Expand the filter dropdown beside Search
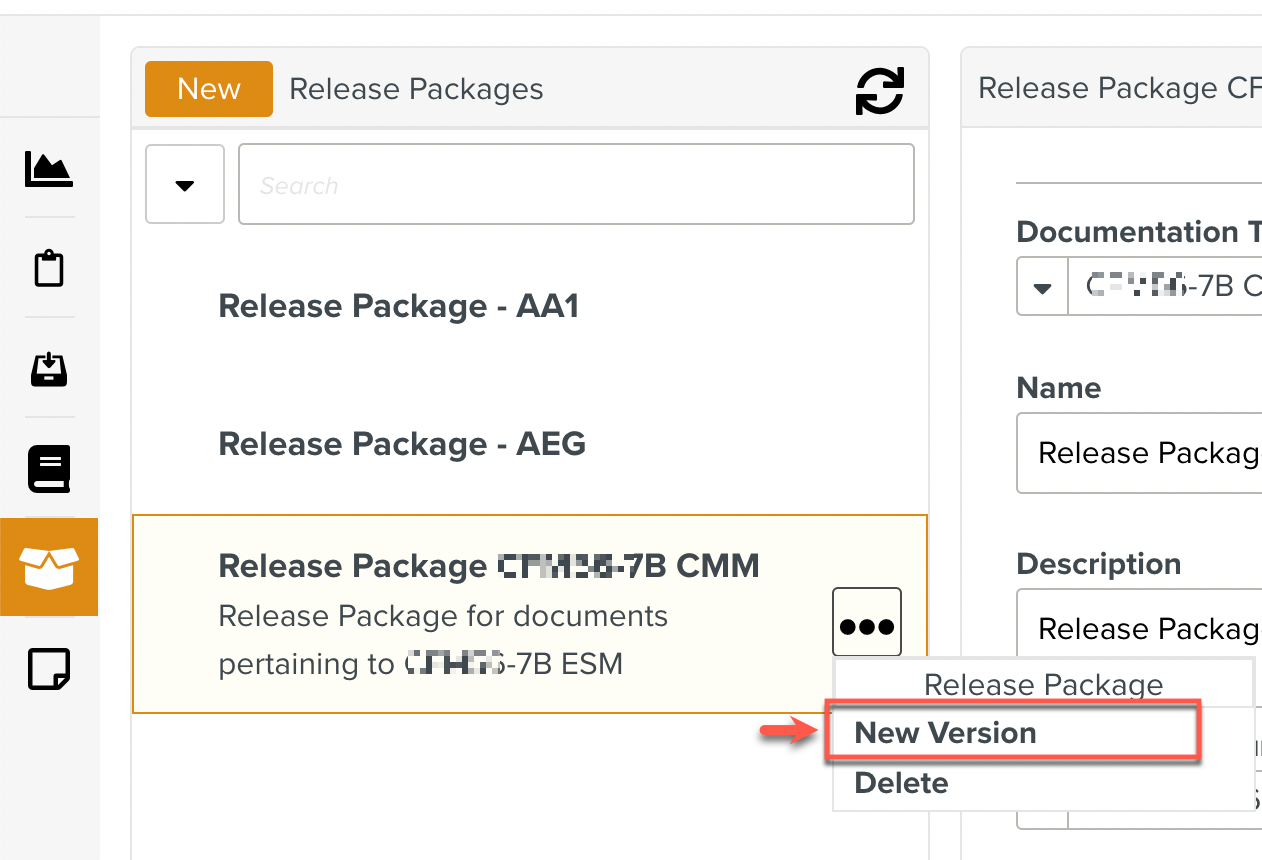This screenshot has height=860, width=1262. (x=185, y=185)
